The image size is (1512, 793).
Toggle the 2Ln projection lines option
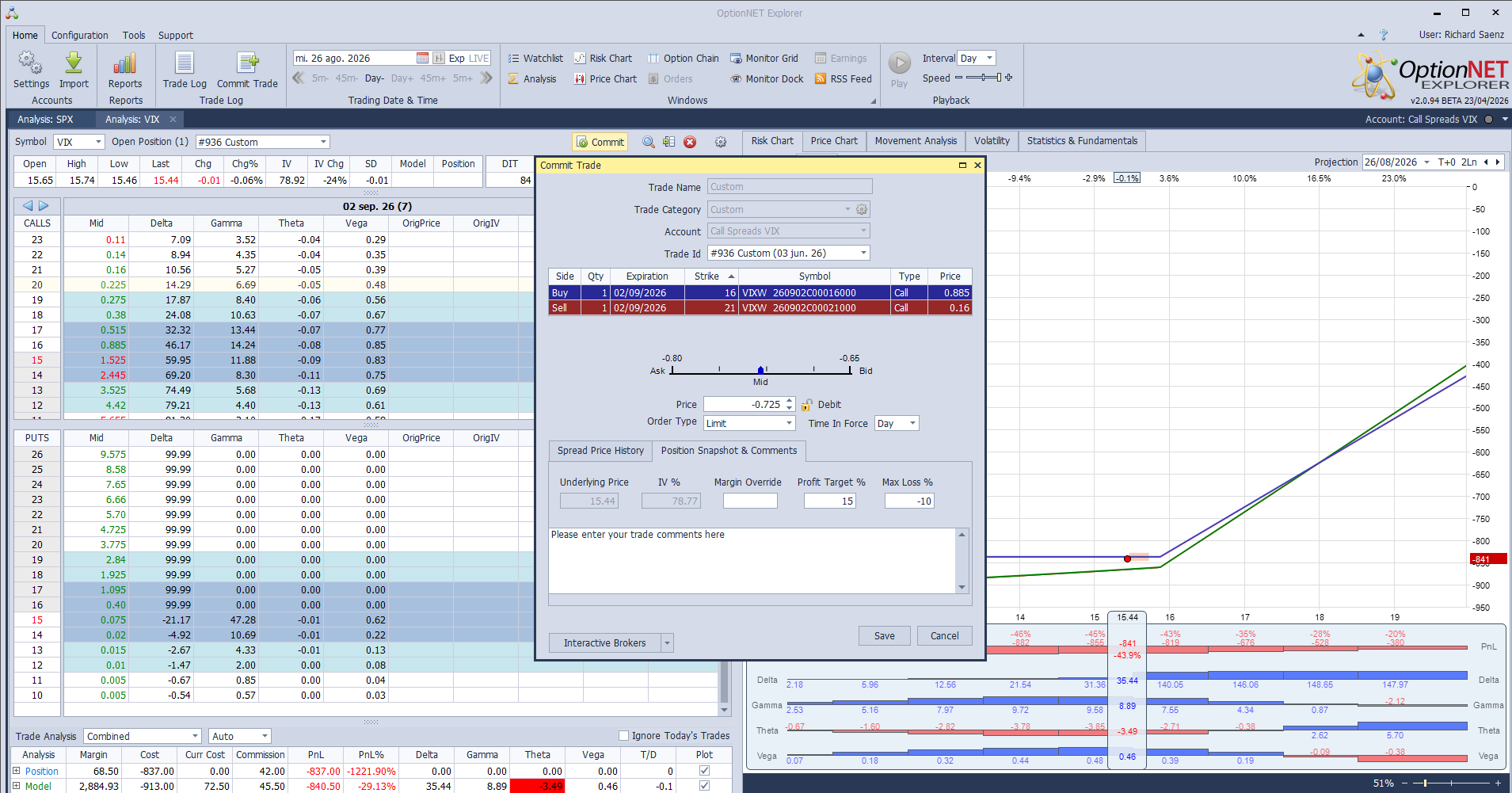pos(1468,162)
